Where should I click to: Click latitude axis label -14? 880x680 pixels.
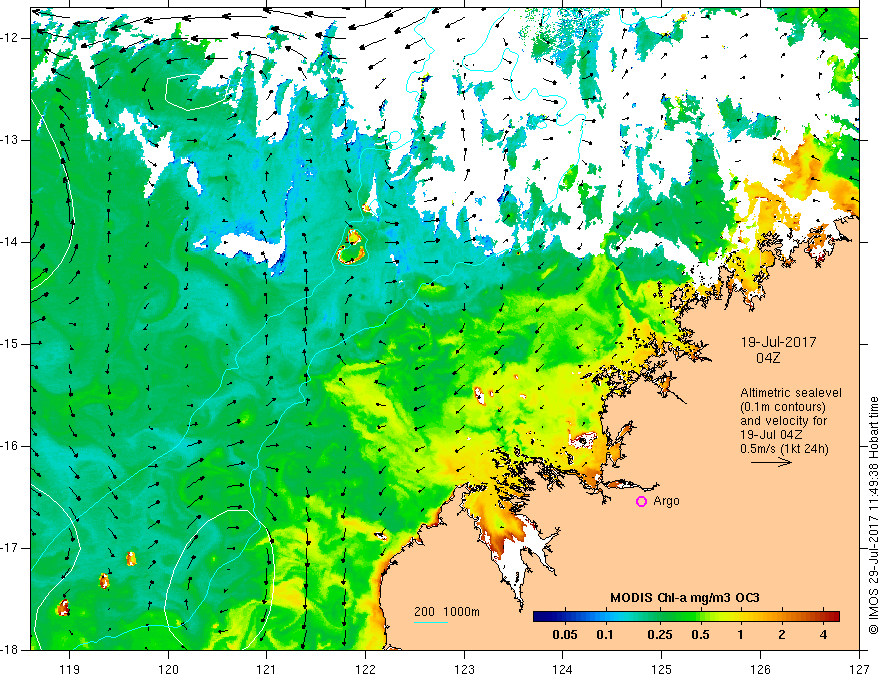(x=10, y=242)
